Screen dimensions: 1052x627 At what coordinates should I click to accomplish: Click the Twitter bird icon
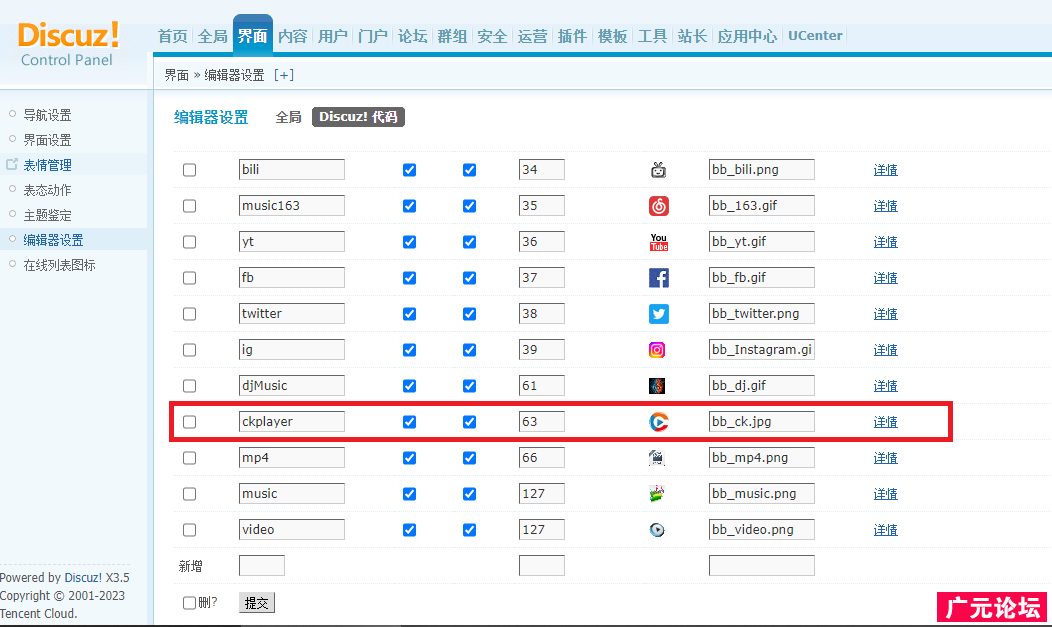pyautogui.click(x=658, y=314)
